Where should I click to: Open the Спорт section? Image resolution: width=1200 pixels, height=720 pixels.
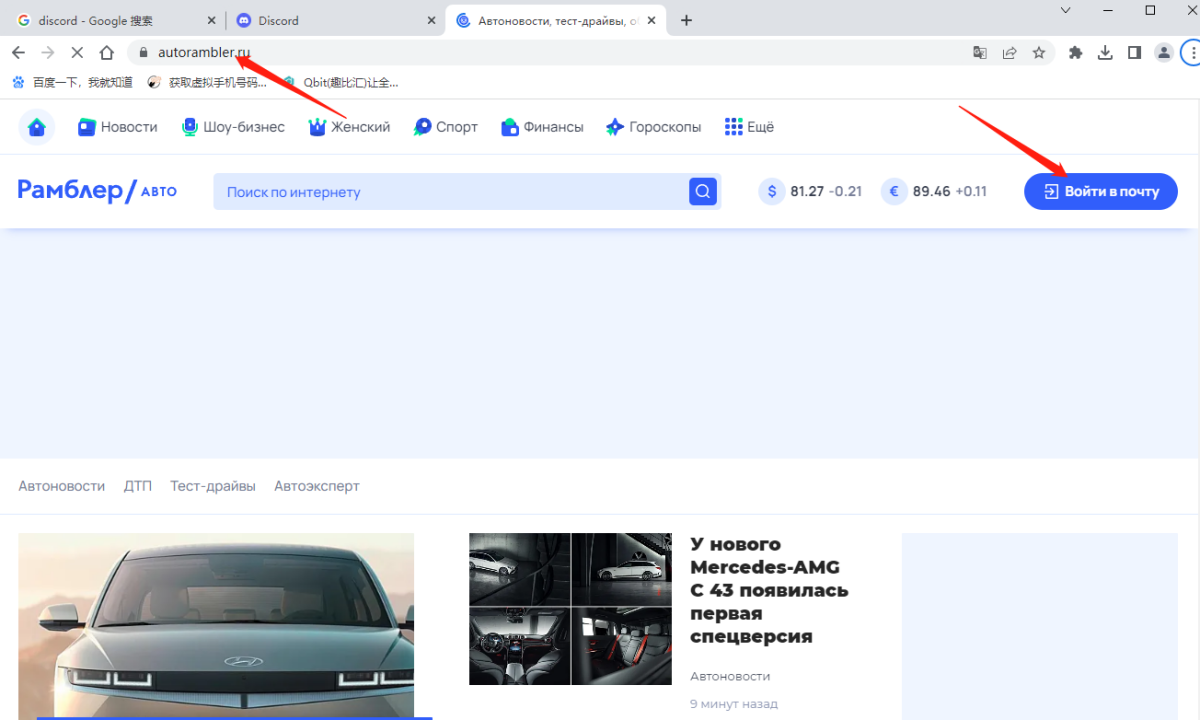click(x=446, y=127)
